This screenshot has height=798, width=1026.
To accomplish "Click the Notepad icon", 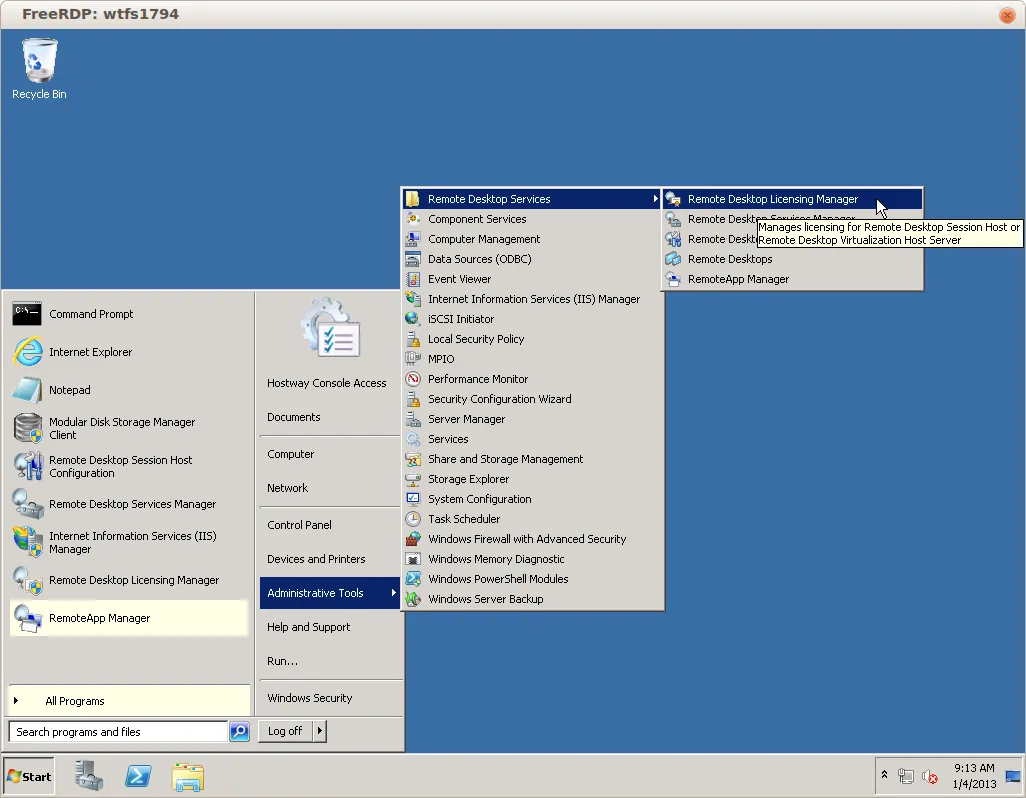I will 27,390.
